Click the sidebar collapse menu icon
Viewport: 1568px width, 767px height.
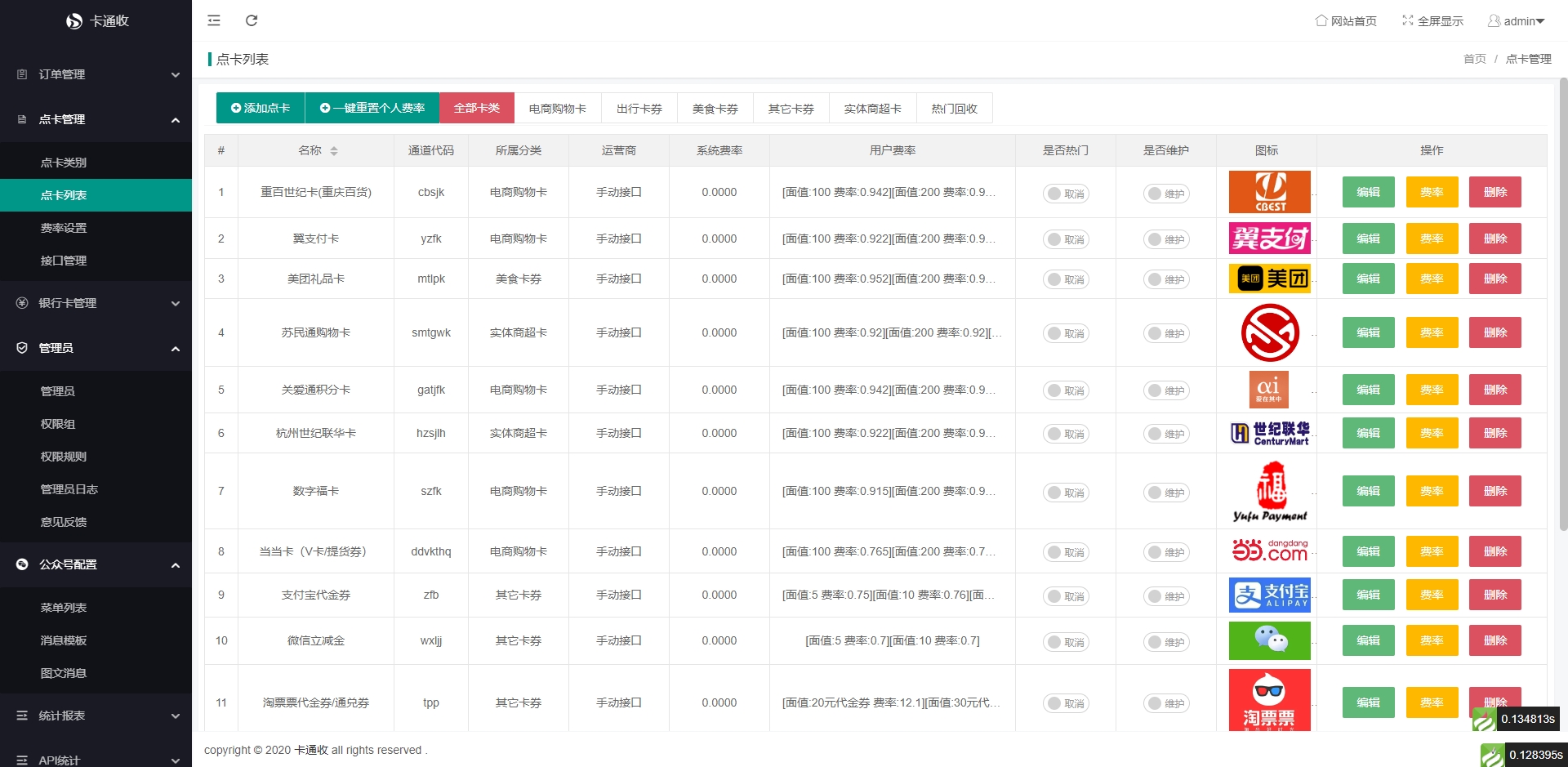214,20
